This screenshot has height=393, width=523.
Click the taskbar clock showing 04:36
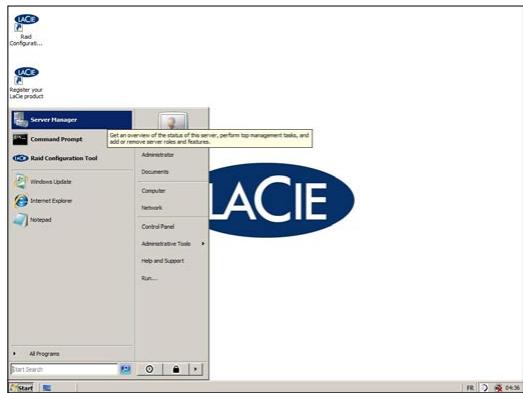tap(512, 388)
